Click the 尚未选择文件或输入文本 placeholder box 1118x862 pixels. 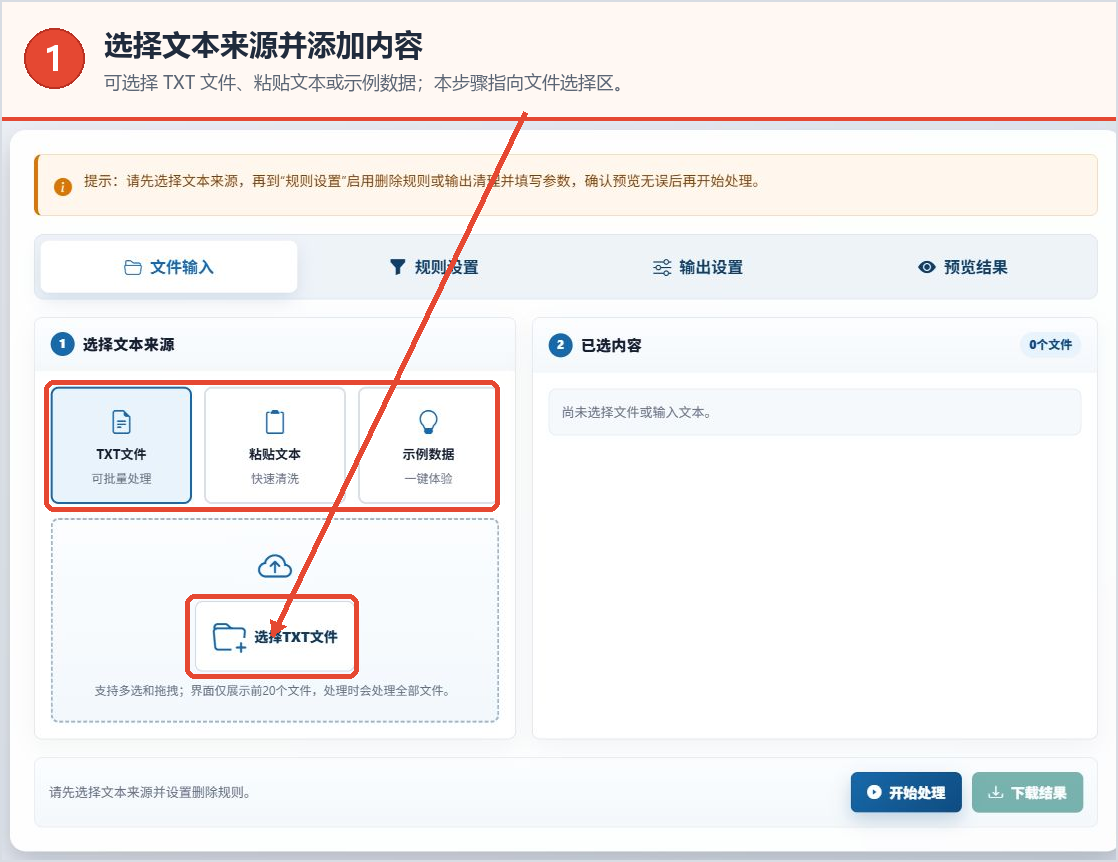coord(814,412)
